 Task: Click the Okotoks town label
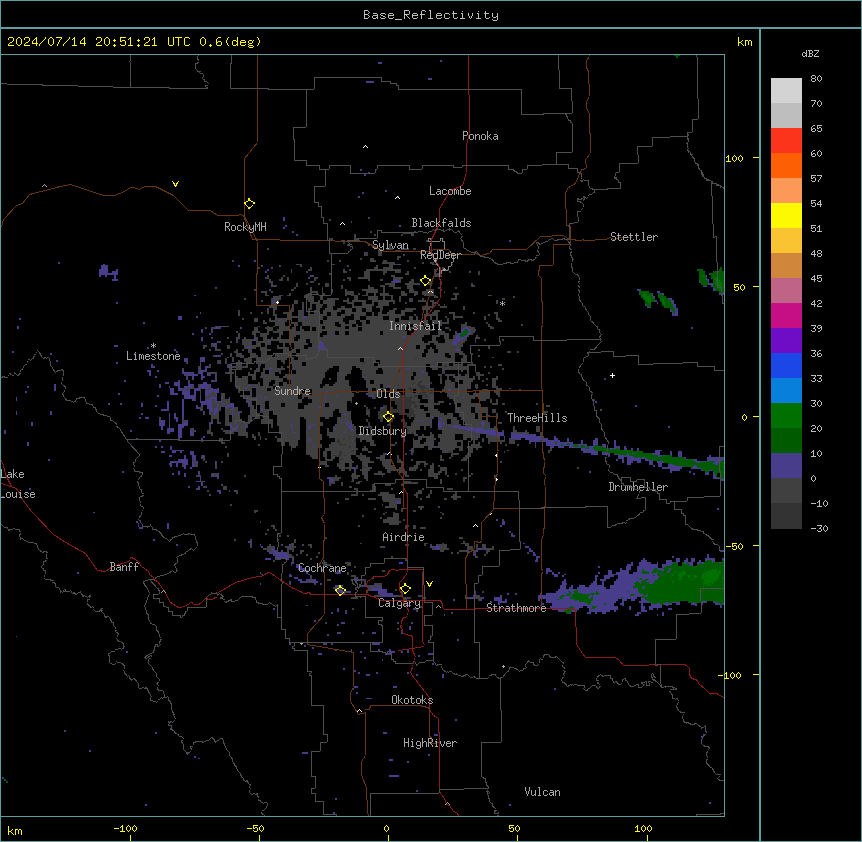click(412, 700)
